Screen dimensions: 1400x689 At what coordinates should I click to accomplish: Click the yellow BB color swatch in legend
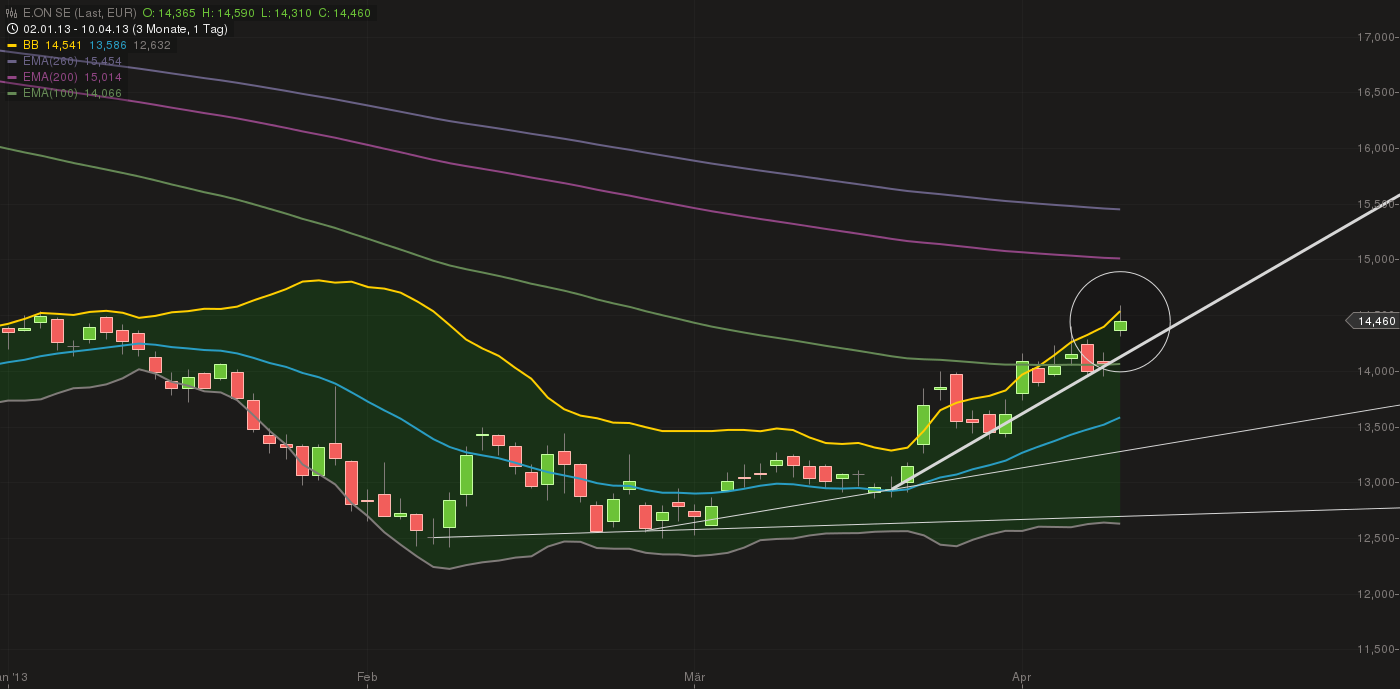pos(12,45)
